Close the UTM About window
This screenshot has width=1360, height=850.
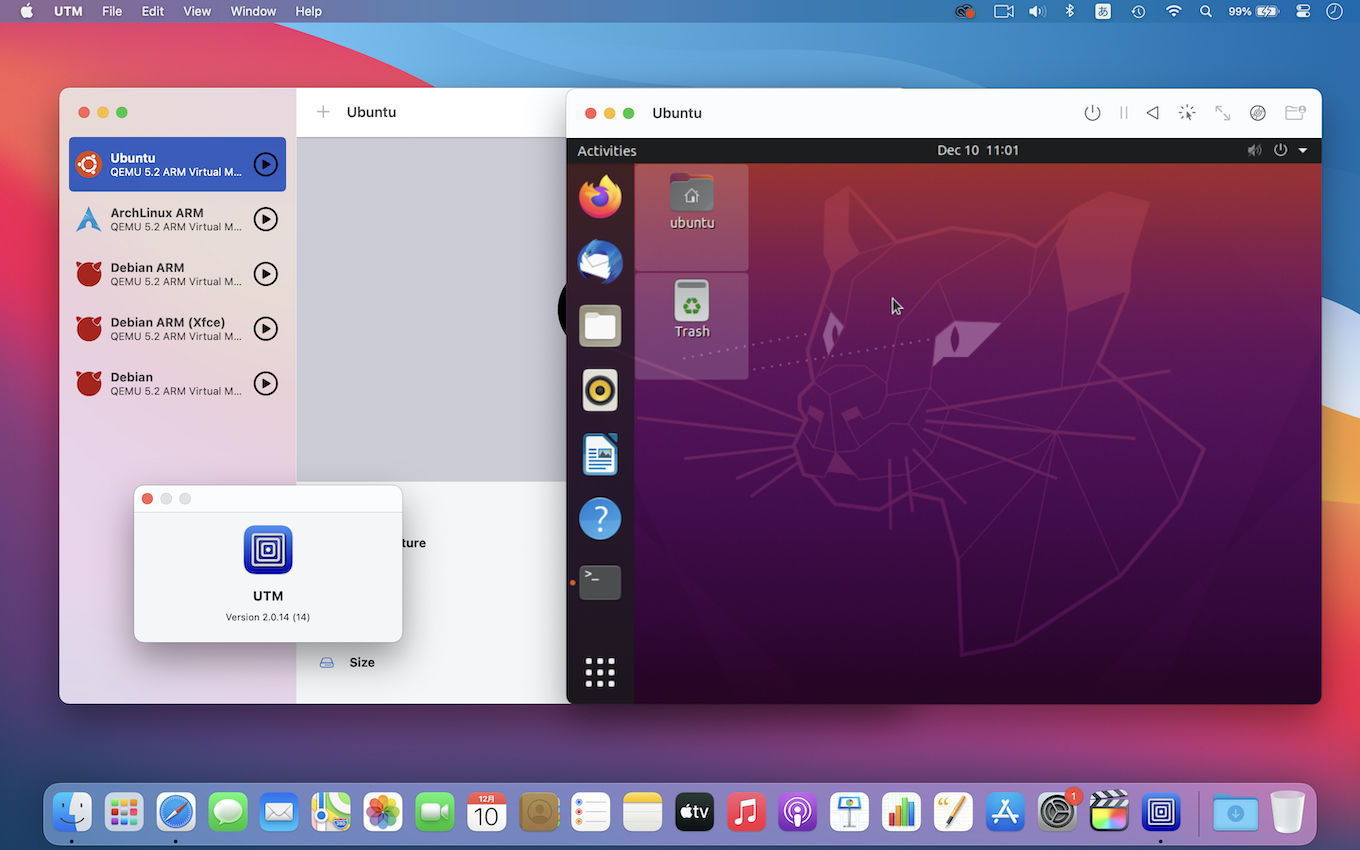148,499
